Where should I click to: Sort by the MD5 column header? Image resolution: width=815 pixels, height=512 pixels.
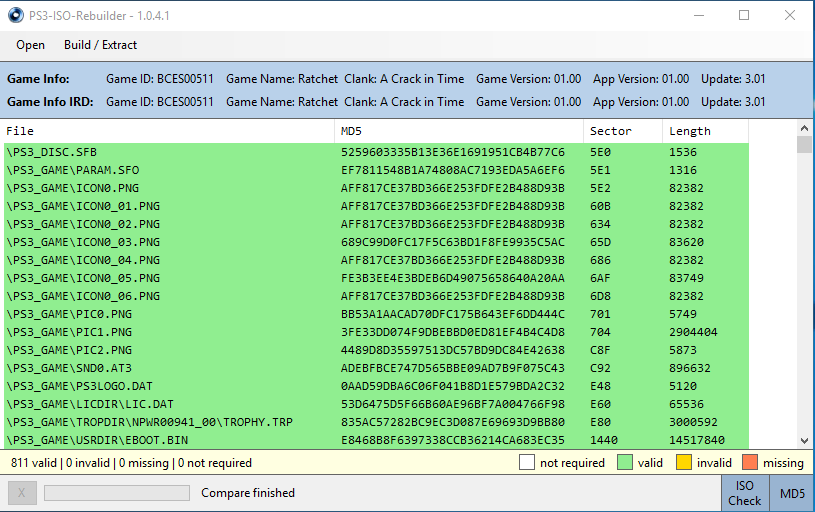pyautogui.click(x=459, y=132)
